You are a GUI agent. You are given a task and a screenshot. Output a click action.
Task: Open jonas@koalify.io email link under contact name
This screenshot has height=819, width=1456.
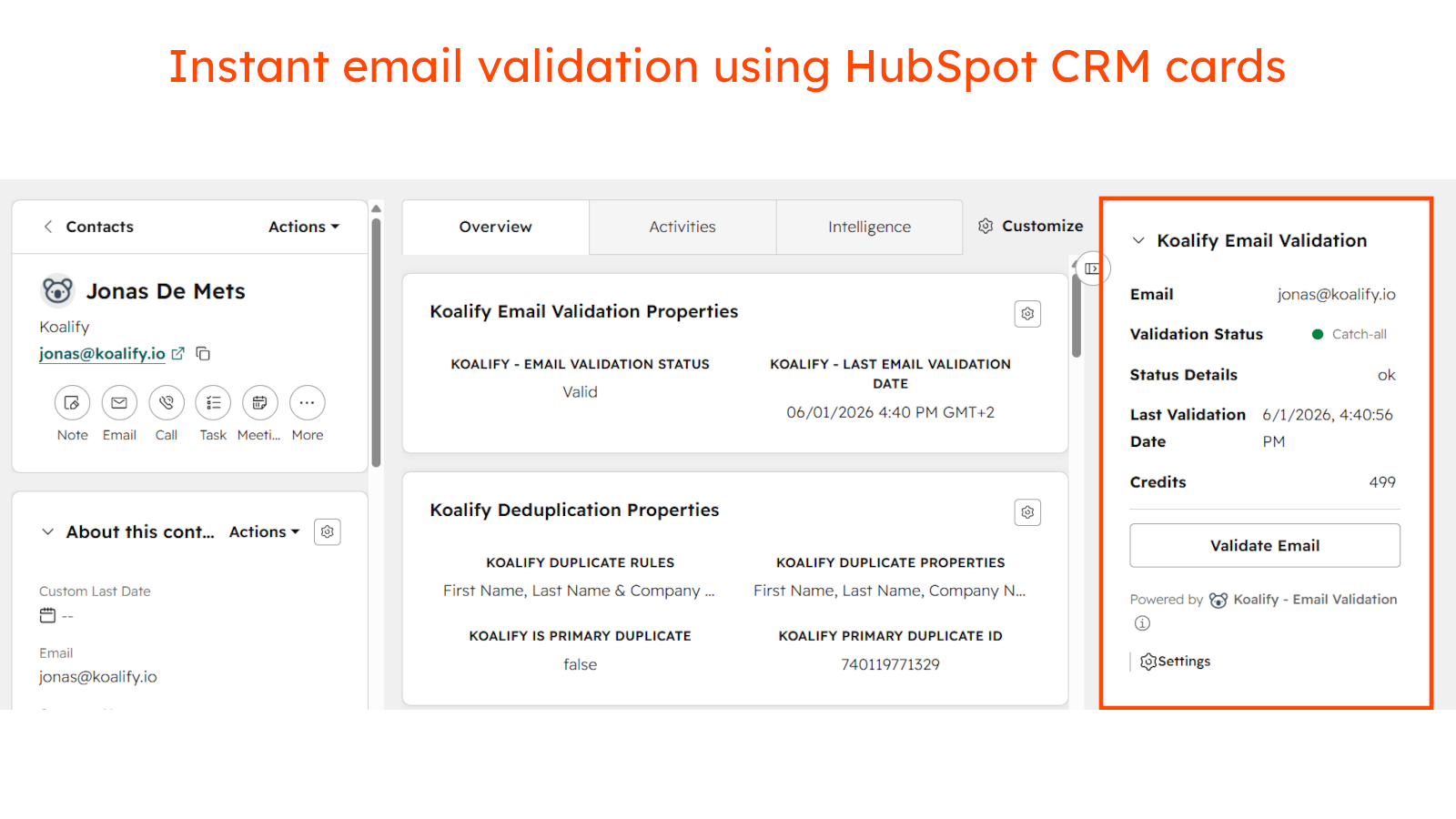pos(102,354)
